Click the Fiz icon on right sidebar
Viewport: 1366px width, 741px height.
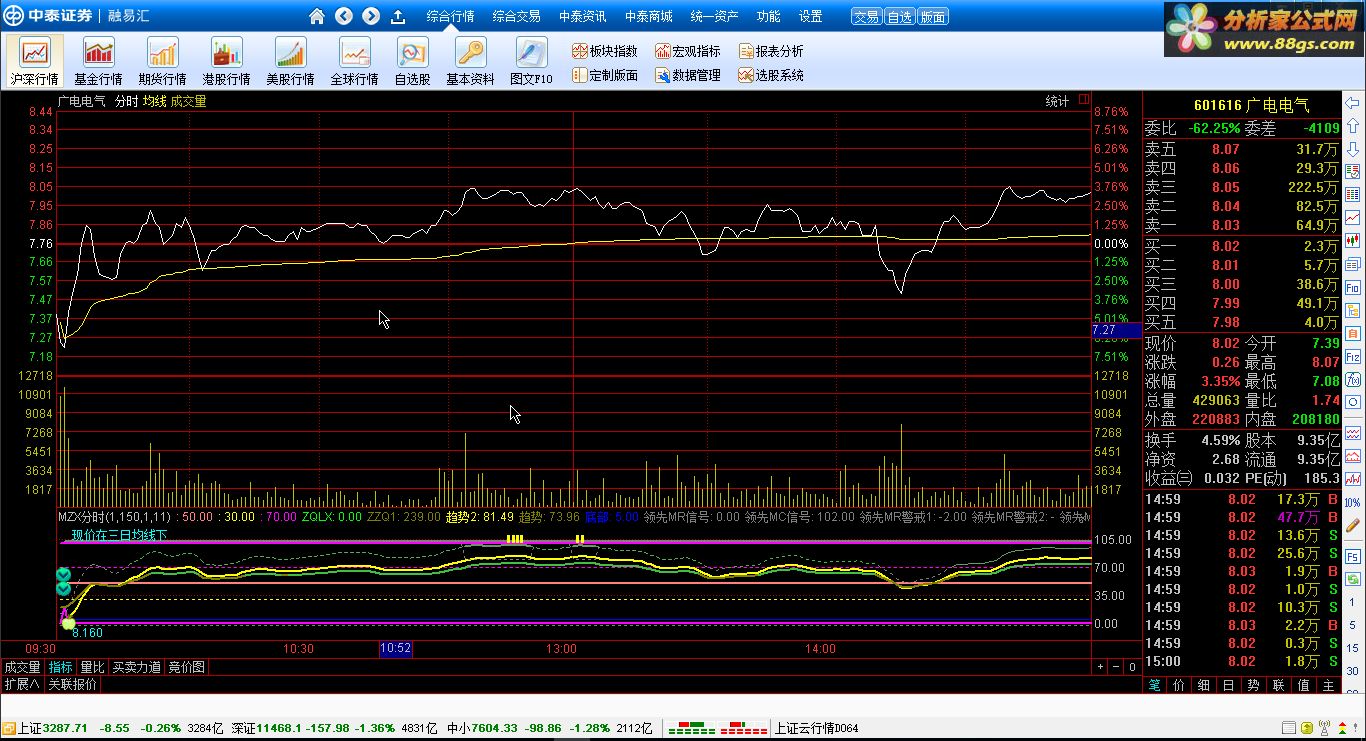[1354, 357]
